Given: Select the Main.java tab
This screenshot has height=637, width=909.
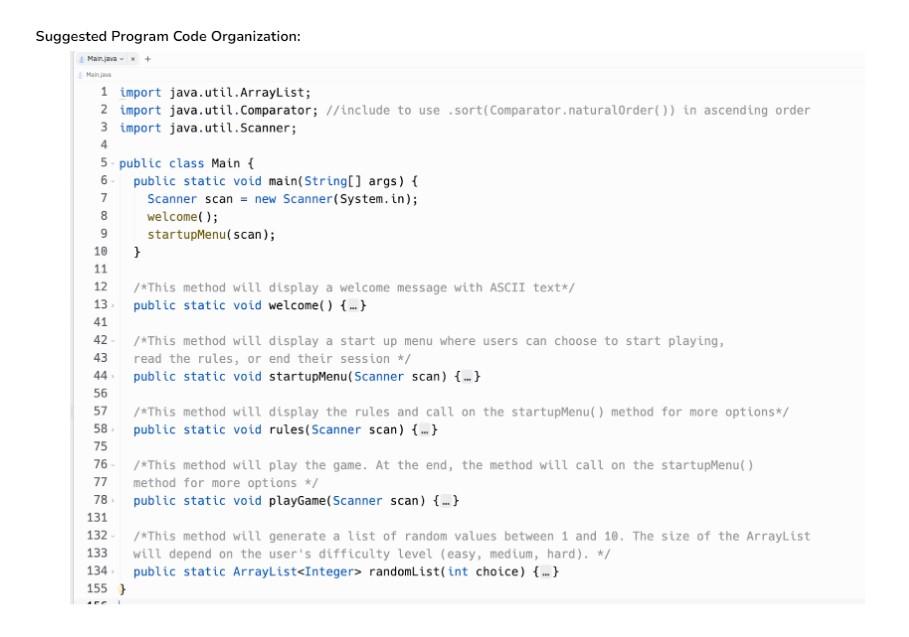Looking at the screenshot, I should tap(102, 61).
